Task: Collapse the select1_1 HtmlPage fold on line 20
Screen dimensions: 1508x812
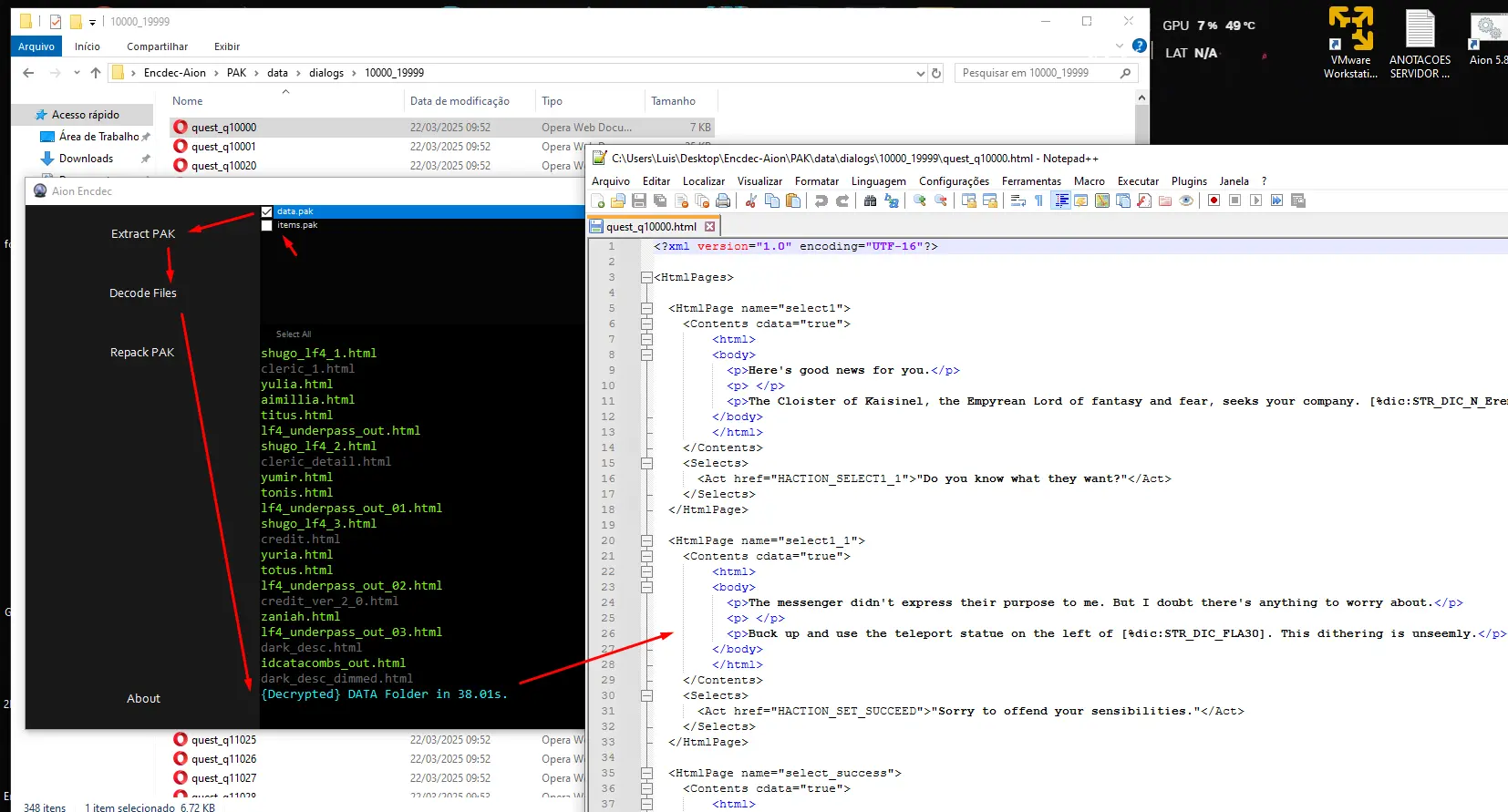Action: pos(646,540)
